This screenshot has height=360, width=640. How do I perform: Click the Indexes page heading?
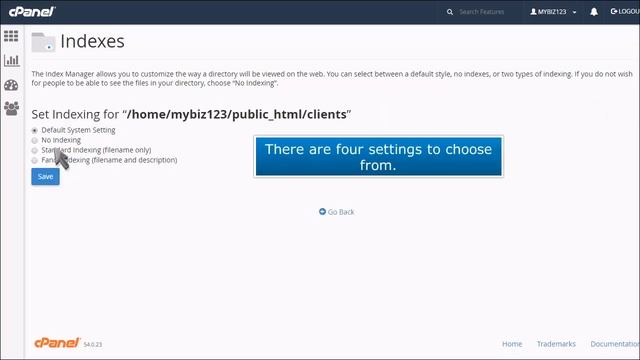[x=93, y=41]
